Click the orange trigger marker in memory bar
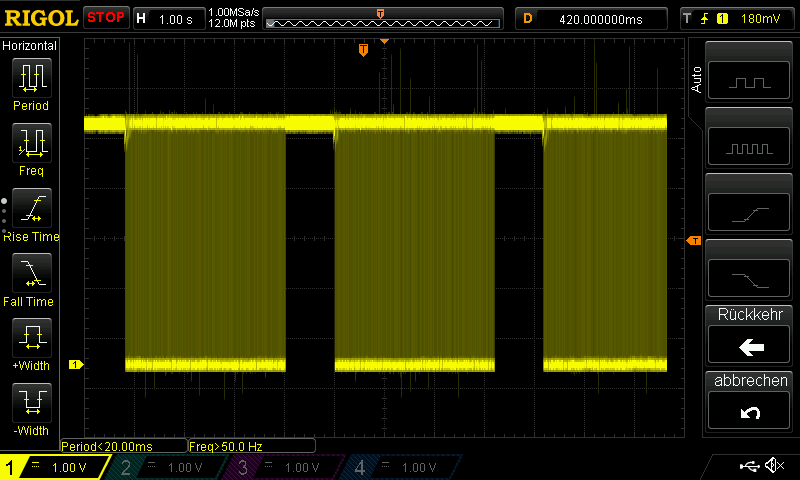The height and width of the screenshot is (480, 800). tap(380, 14)
